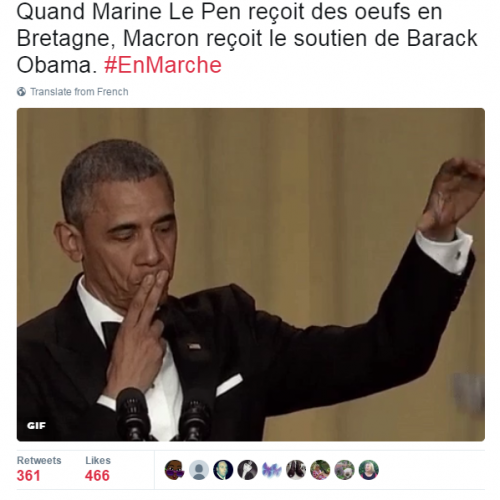View the Likes label list
The width and height of the screenshot is (500, 500).
click(x=98, y=460)
